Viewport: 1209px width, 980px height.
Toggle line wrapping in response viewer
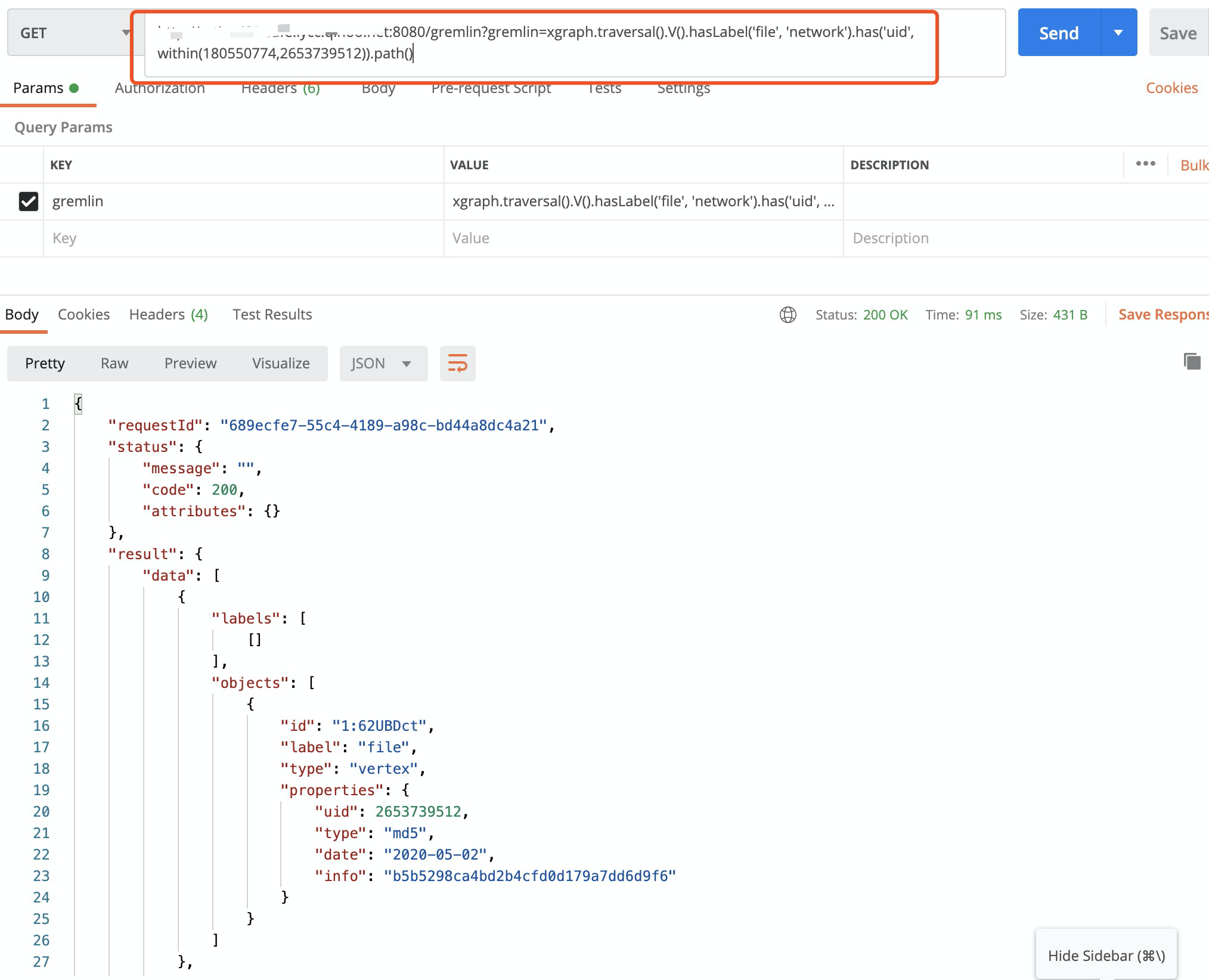pyautogui.click(x=457, y=363)
